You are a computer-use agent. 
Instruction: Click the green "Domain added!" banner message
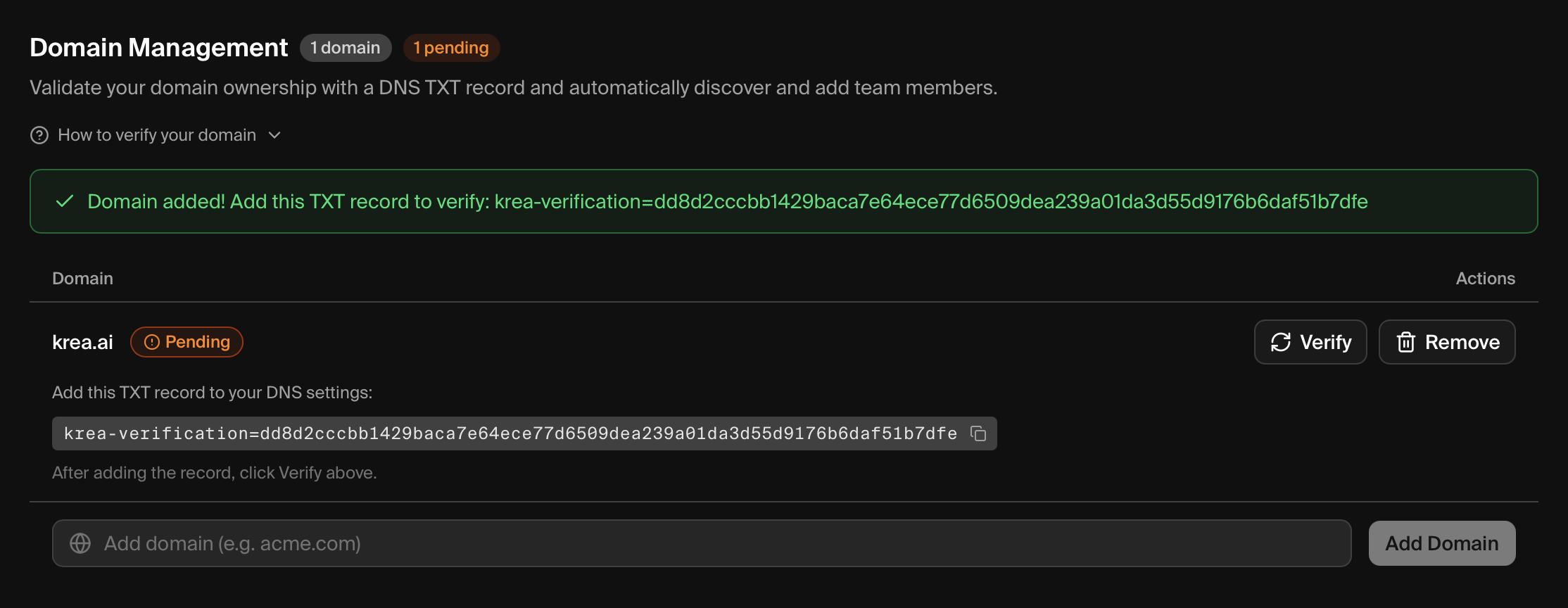726,202
